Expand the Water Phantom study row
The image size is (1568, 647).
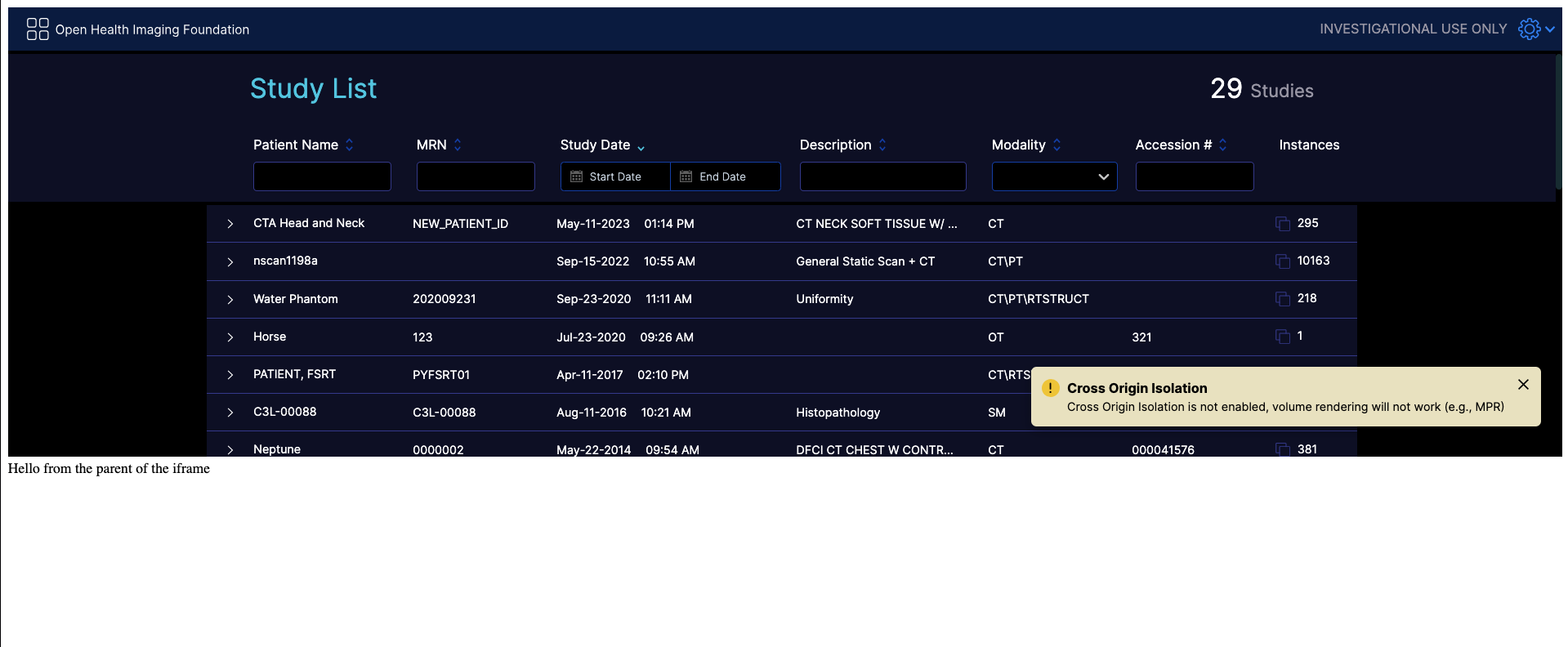(x=230, y=300)
